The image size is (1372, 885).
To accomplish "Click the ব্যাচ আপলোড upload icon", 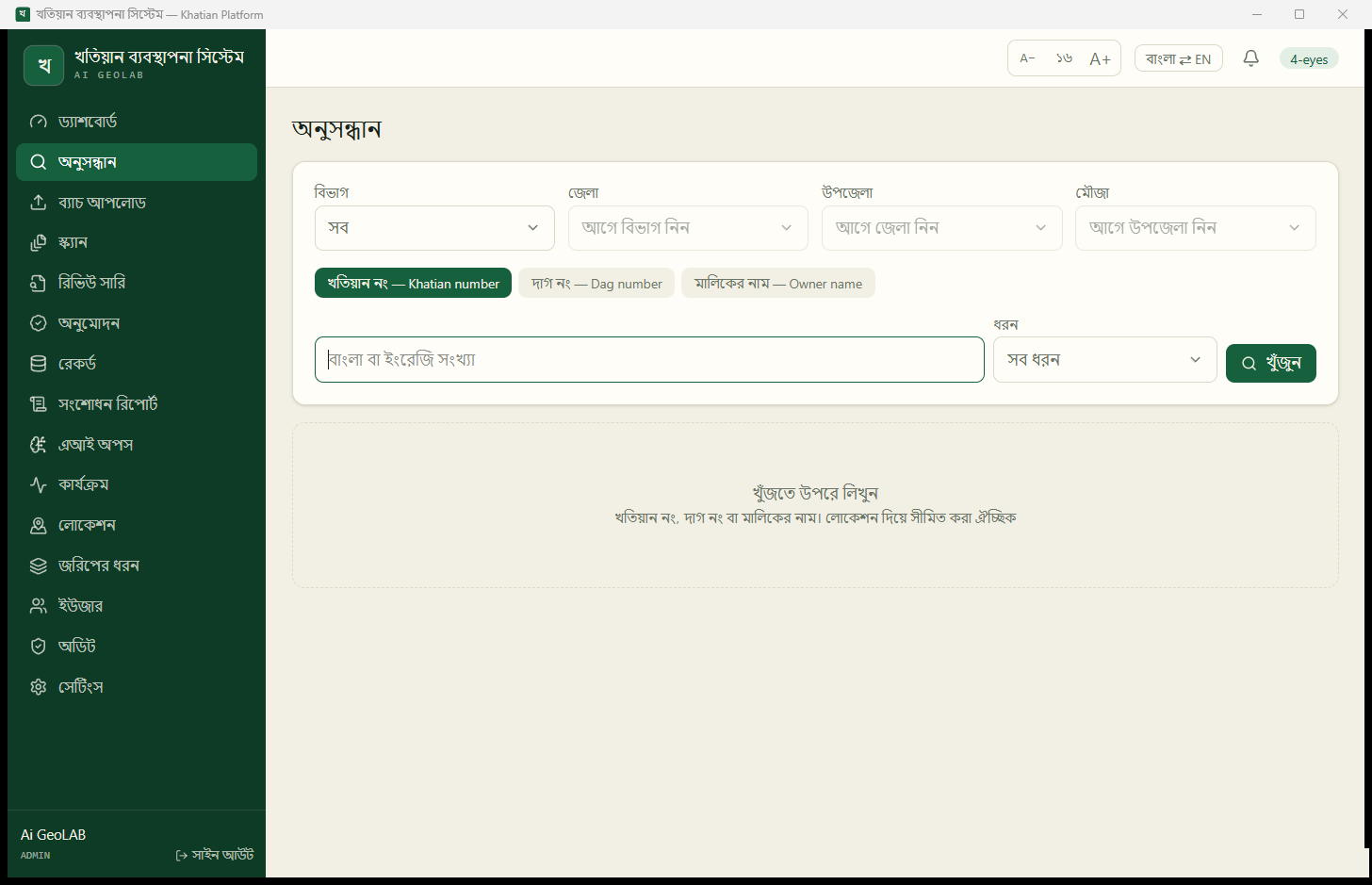I will tap(39, 203).
